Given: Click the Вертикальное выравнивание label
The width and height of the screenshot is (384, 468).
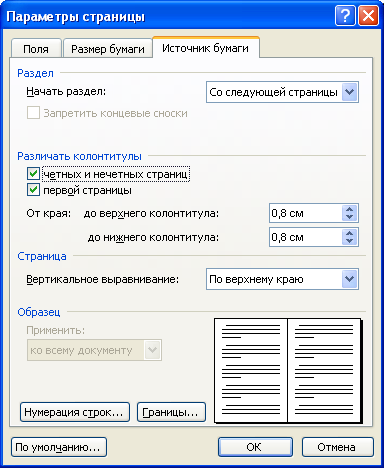Looking at the screenshot, I should 103,279.
